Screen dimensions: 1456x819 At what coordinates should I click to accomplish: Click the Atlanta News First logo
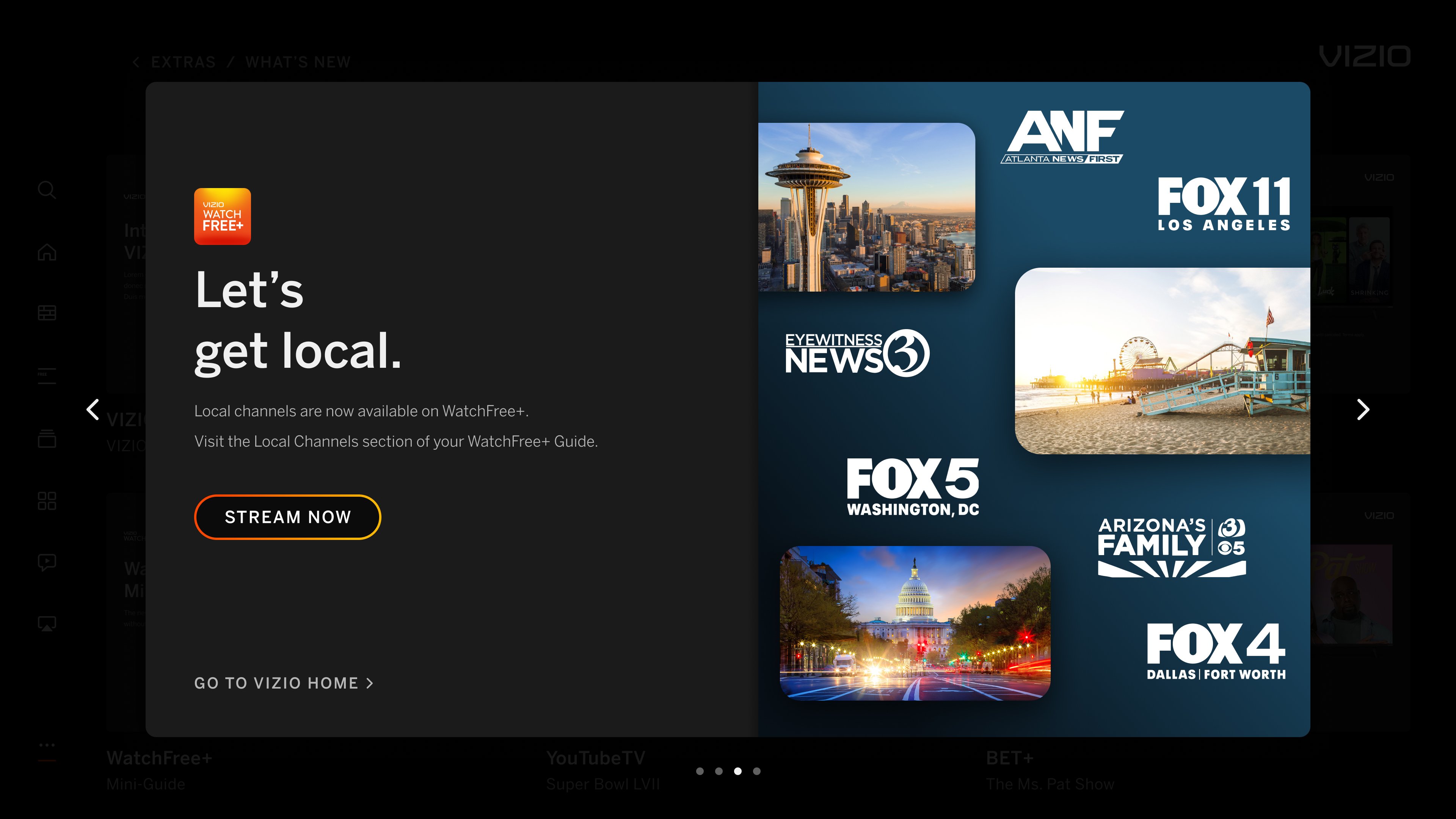click(1062, 137)
